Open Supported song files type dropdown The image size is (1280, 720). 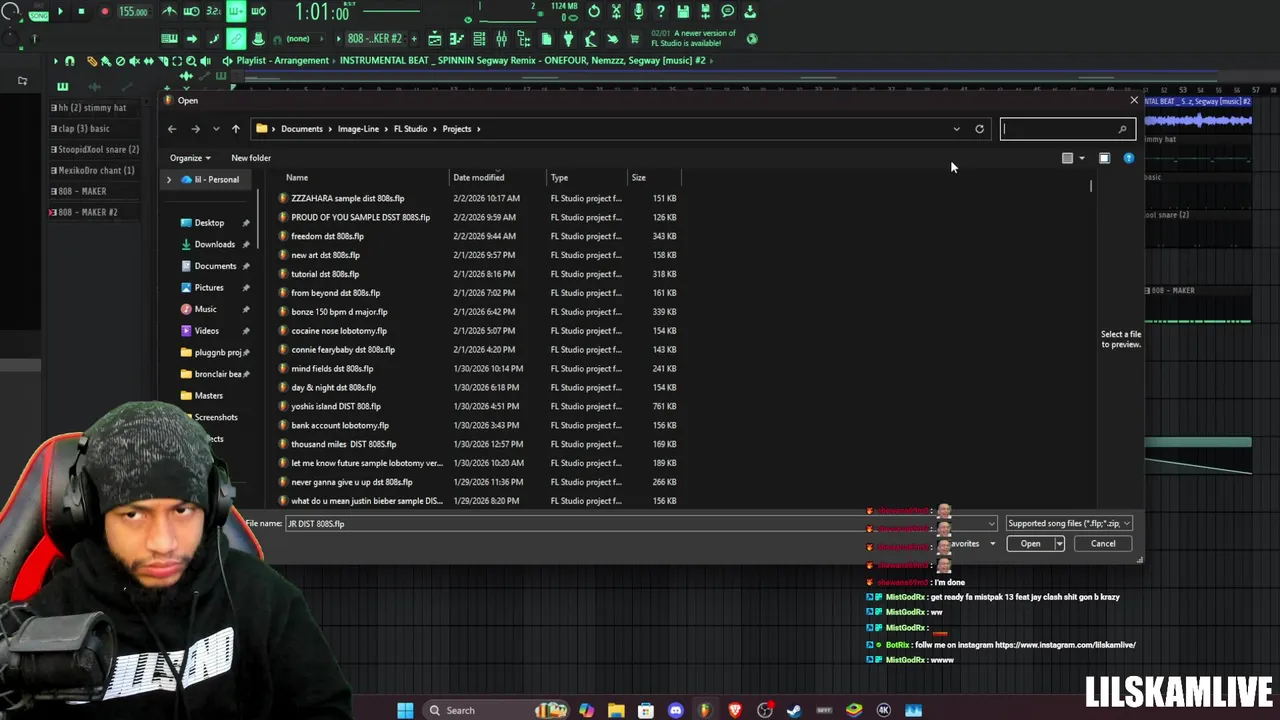coord(1068,523)
